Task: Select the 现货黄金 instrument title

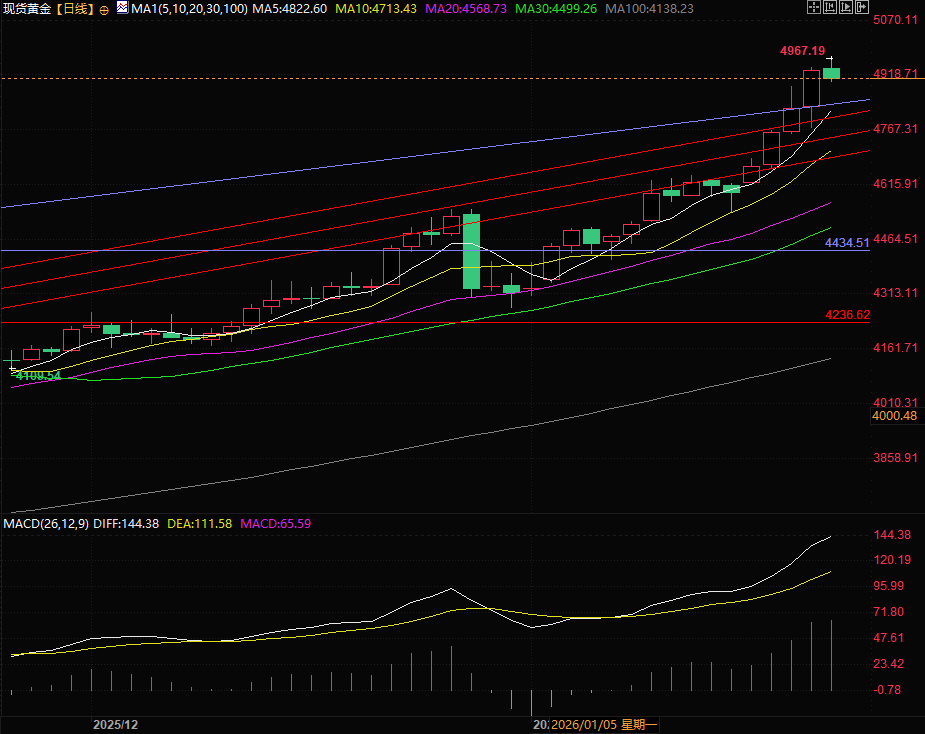Action: [27, 9]
